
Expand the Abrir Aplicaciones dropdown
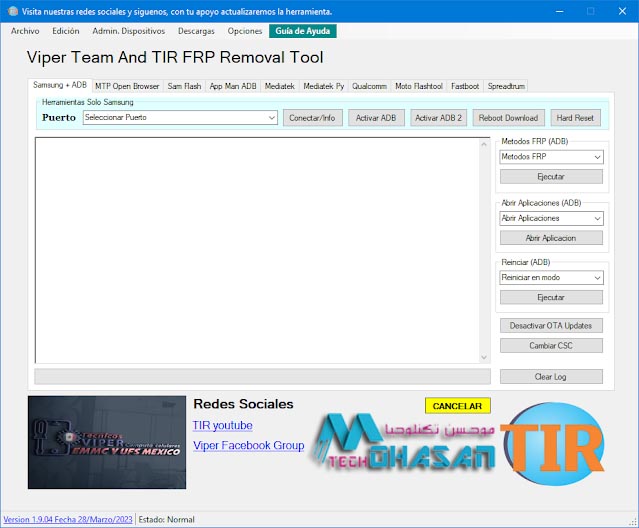coord(551,218)
